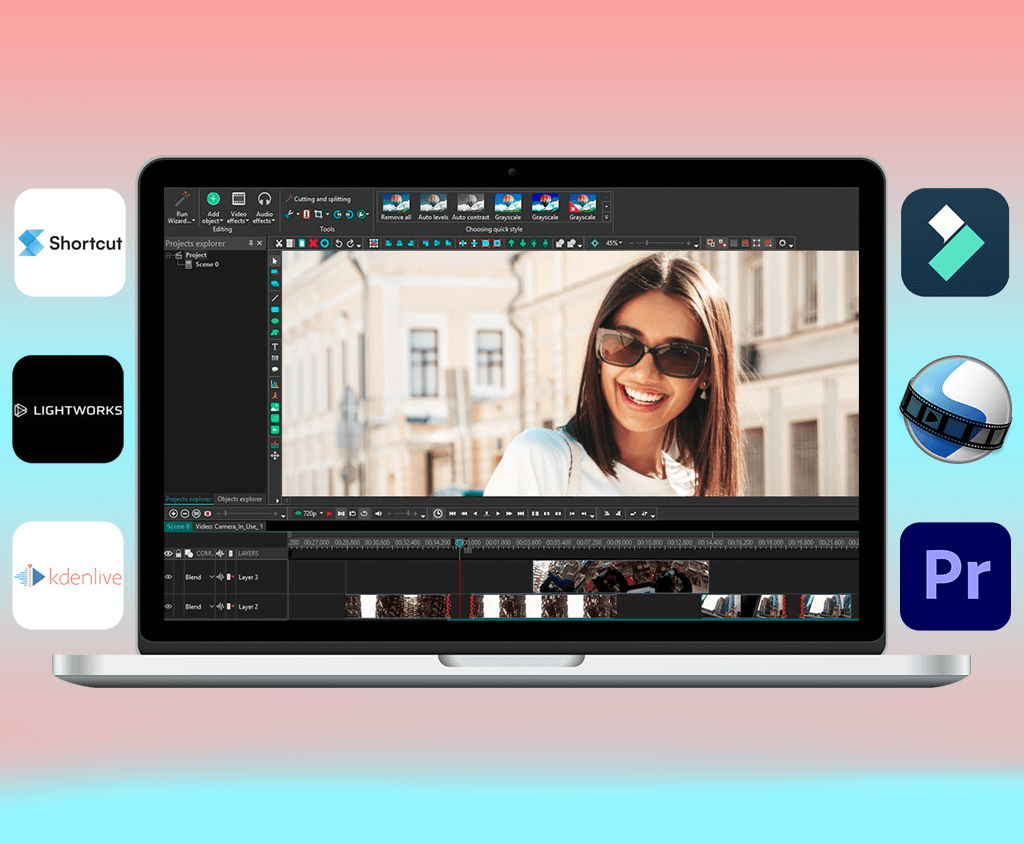Select the text T tool
The width and height of the screenshot is (1024, 844).
[274, 347]
